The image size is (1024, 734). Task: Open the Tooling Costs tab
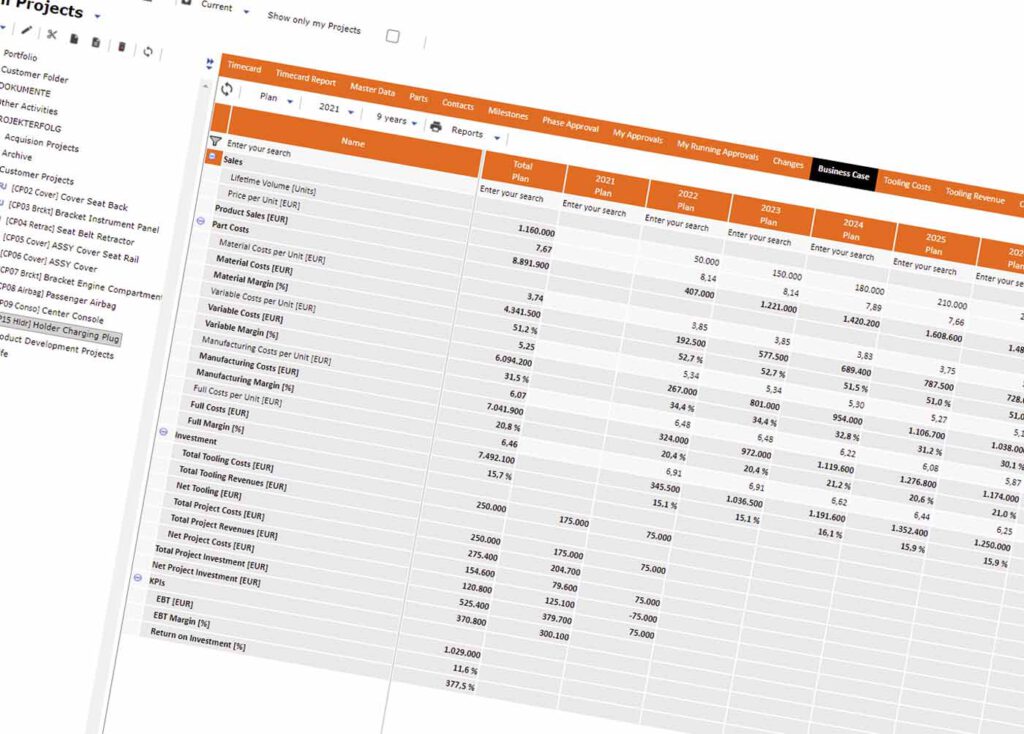coord(907,184)
